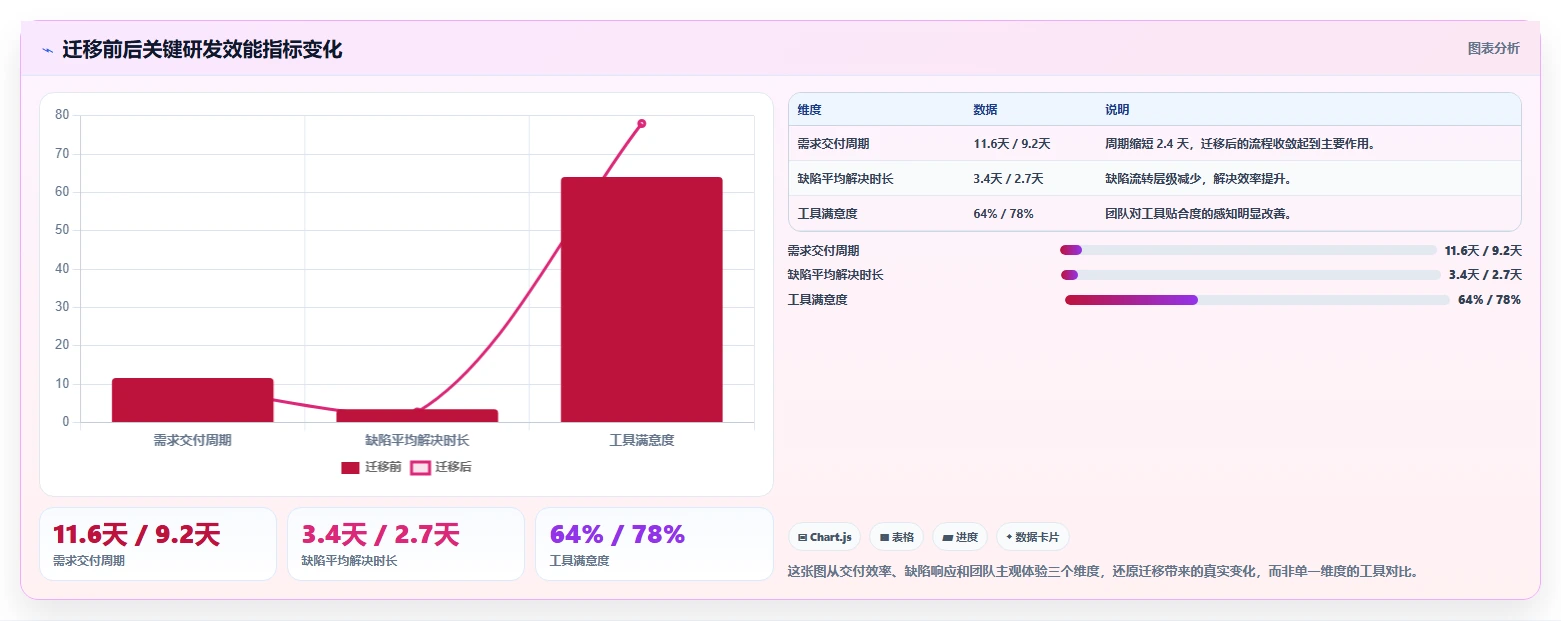Click the 需求交付周期 progress bar
The image size is (1561, 621).
point(1248,250)
